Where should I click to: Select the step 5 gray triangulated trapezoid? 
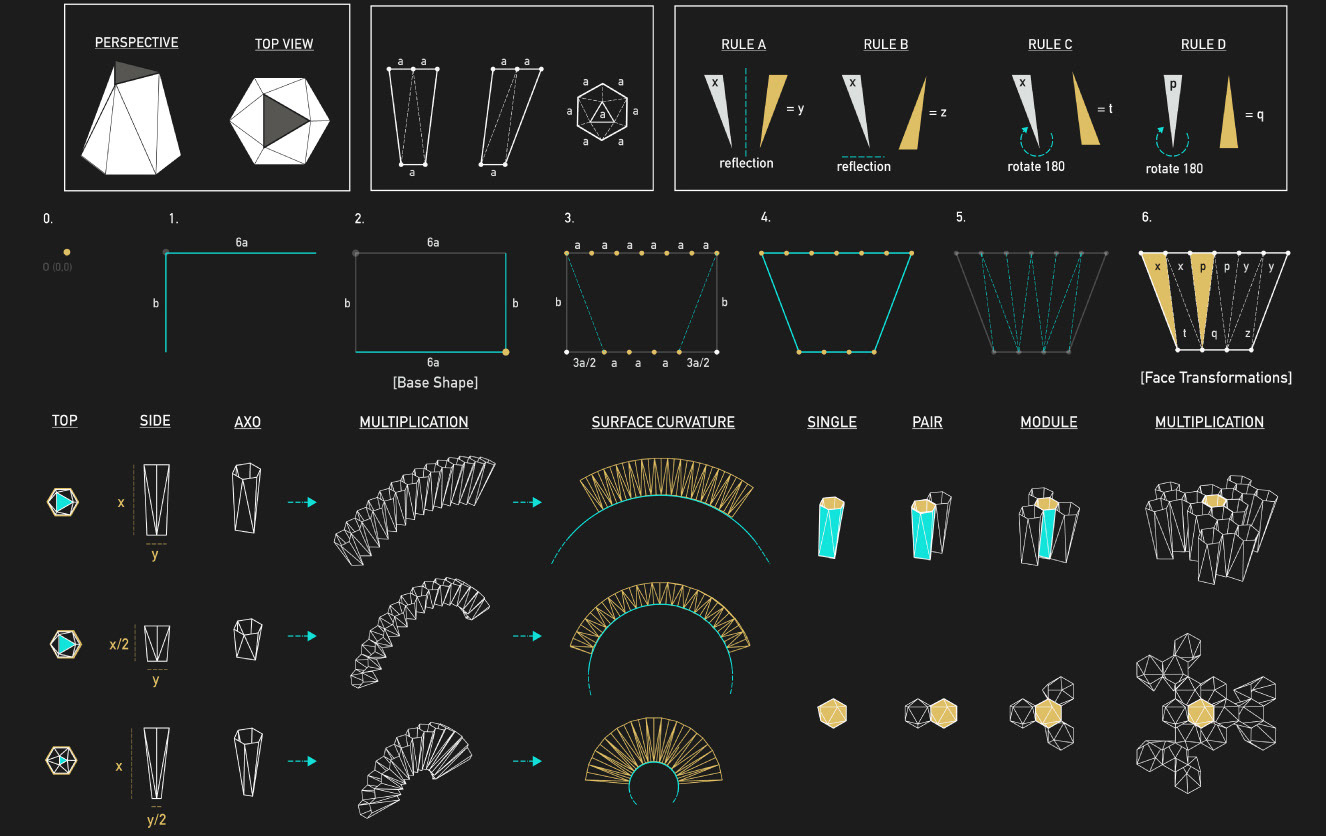click(x=1031, y=303)
